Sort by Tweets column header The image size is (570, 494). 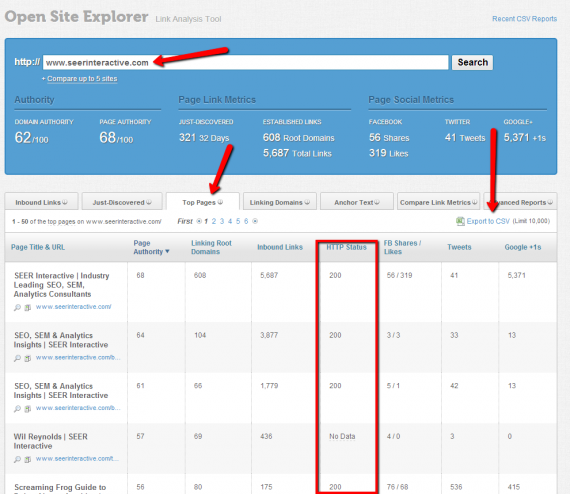point(459,247)
